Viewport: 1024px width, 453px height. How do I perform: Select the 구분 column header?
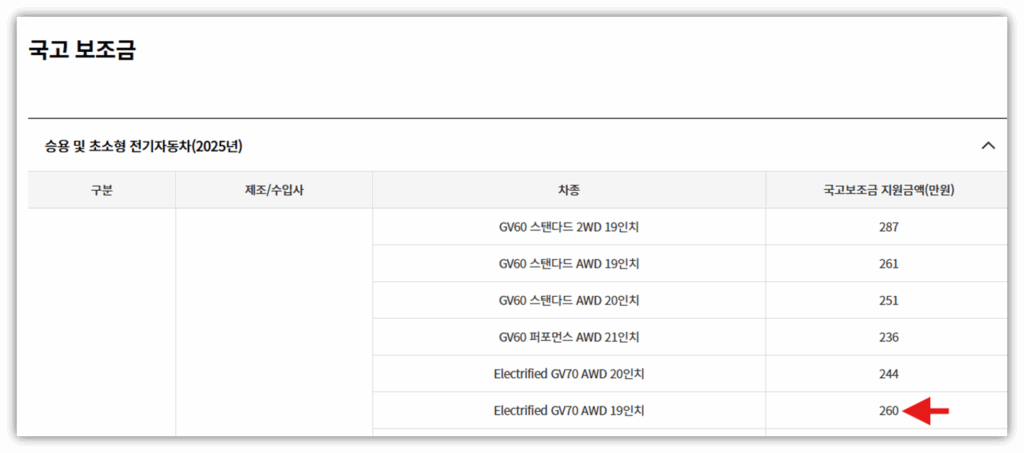101,190
